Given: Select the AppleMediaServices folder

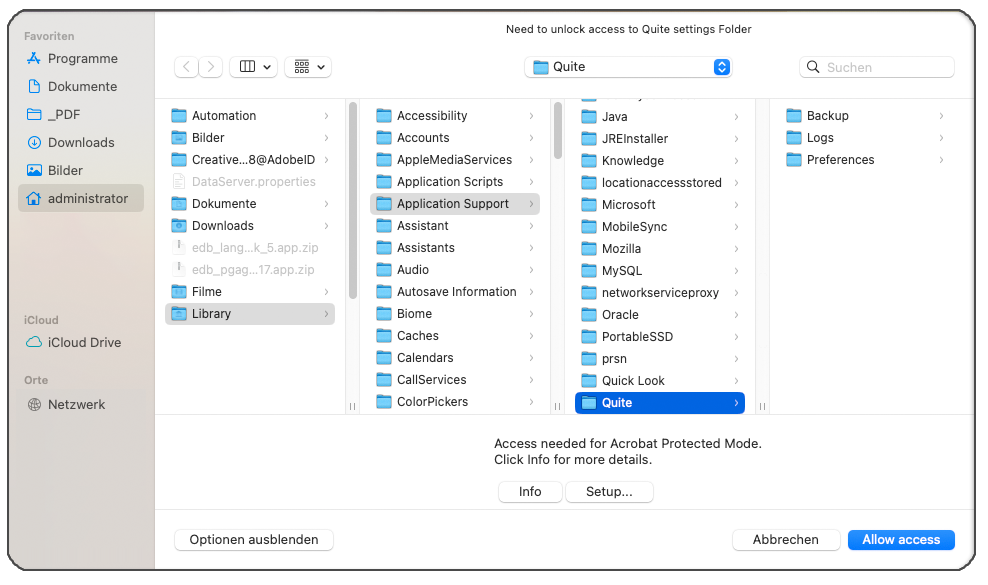Looking at the screenshot, I should (x=455, y=159).
